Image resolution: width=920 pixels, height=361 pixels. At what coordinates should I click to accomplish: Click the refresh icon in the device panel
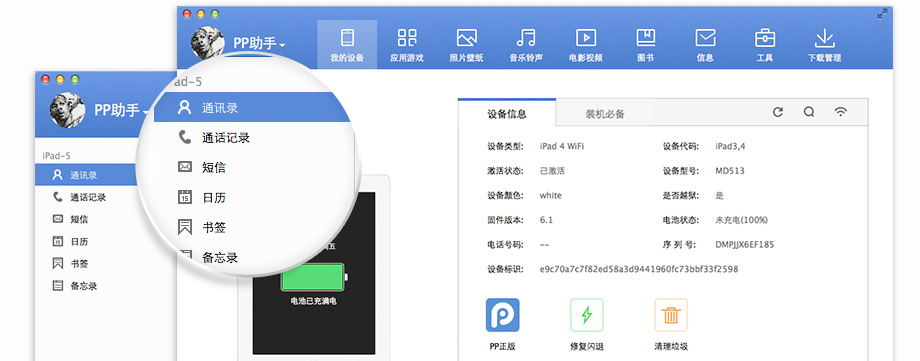tap(778, 112)
